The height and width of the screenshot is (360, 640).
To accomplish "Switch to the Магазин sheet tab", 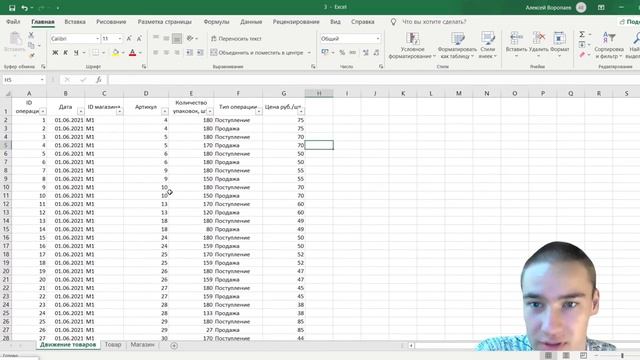I will (x=142, y=345).
